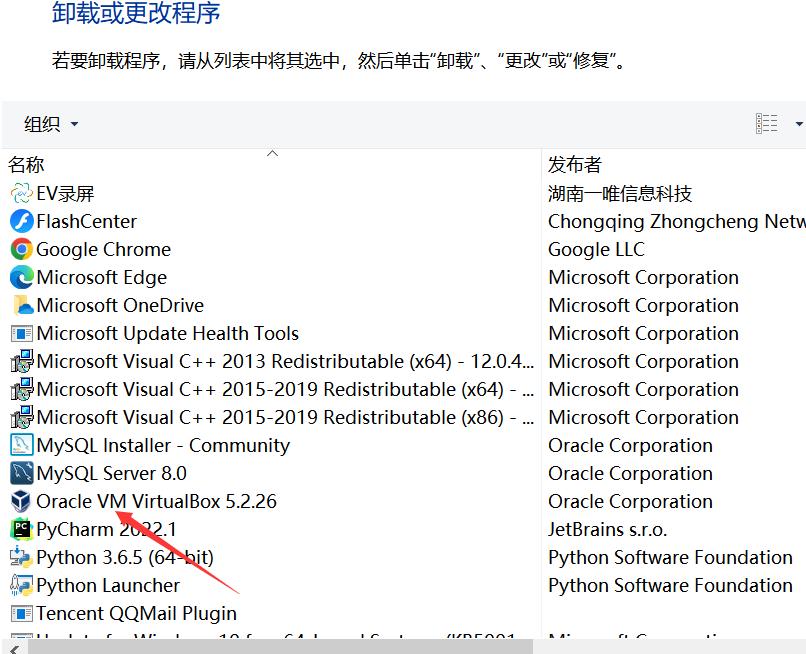
Task: Click the PyCharm 2022.1 application icon
Action: pos(22,529)
